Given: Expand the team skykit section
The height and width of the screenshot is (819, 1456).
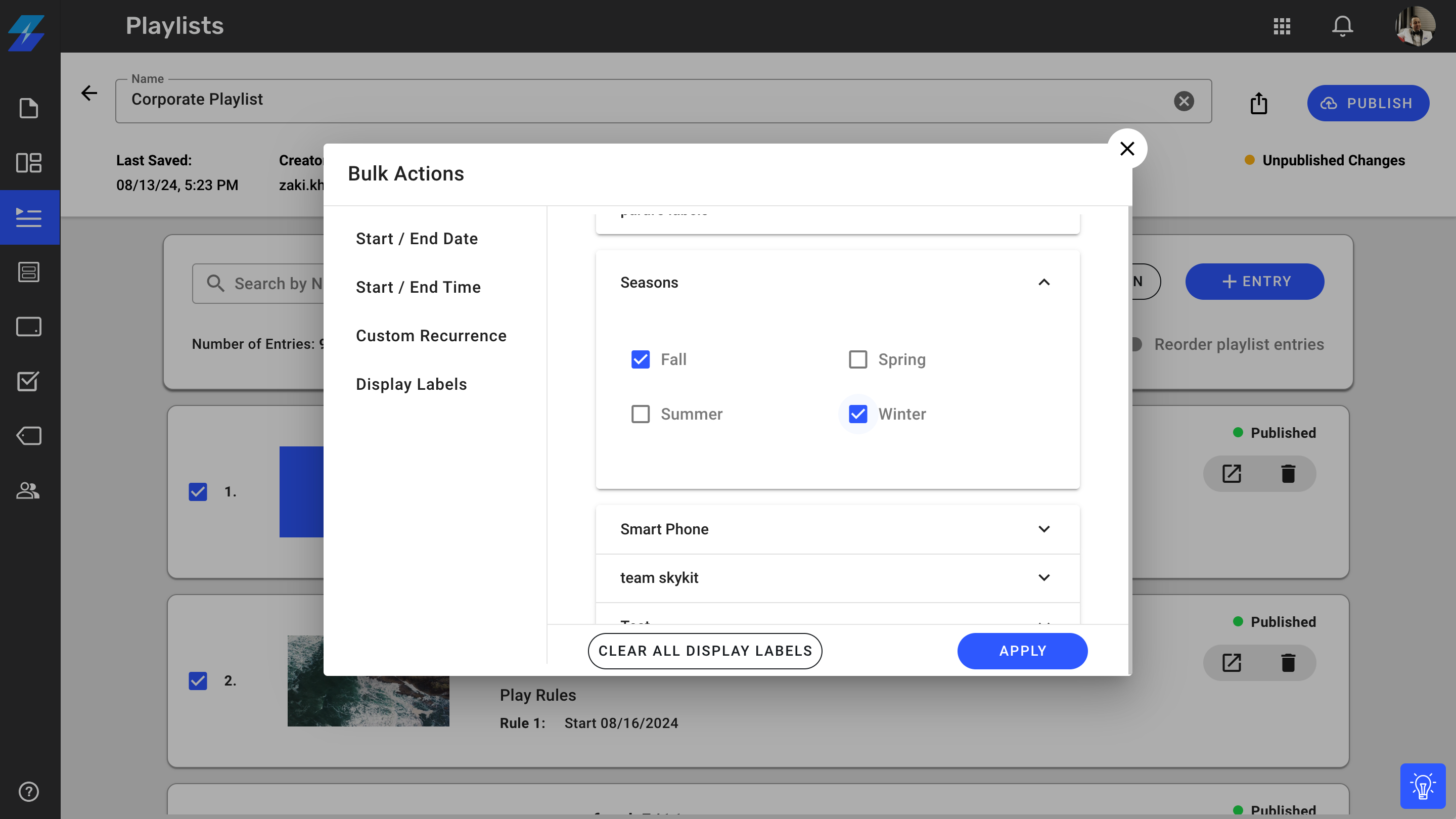Looking at the screenshot, I should pyautogui.click(x=838, y=578).
